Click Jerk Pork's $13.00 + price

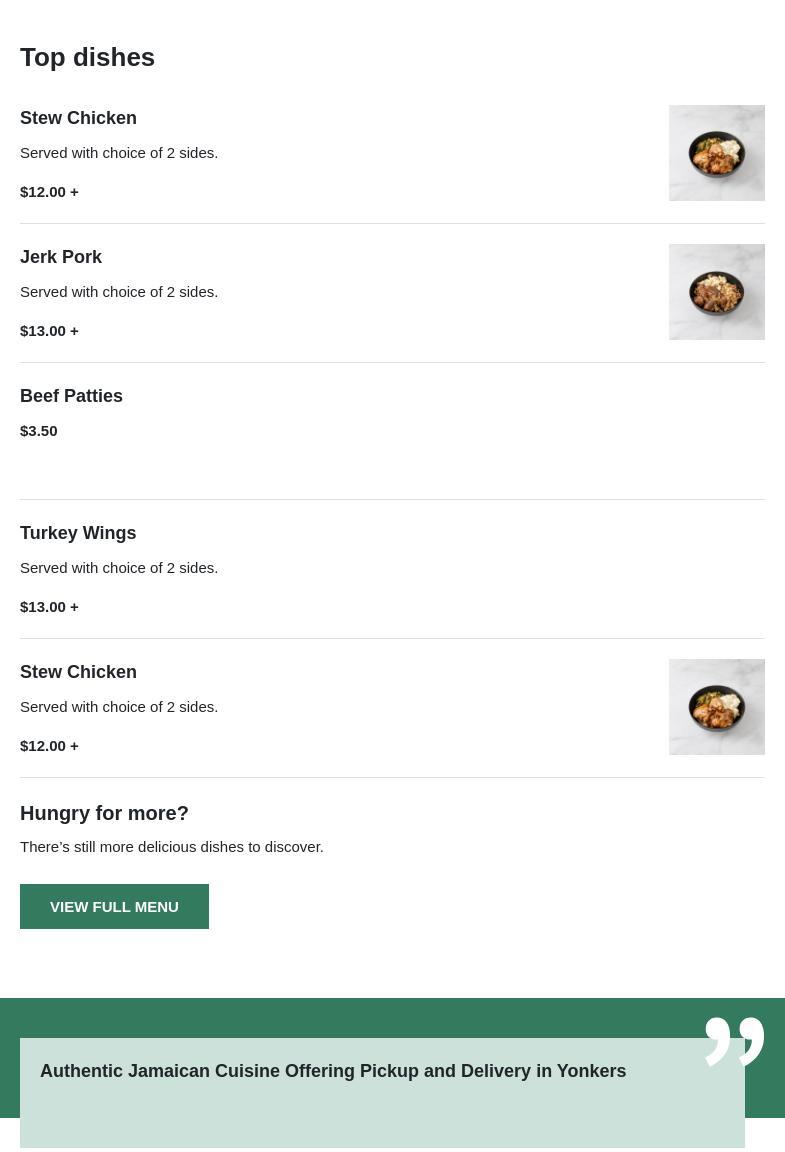click(49, 331)
